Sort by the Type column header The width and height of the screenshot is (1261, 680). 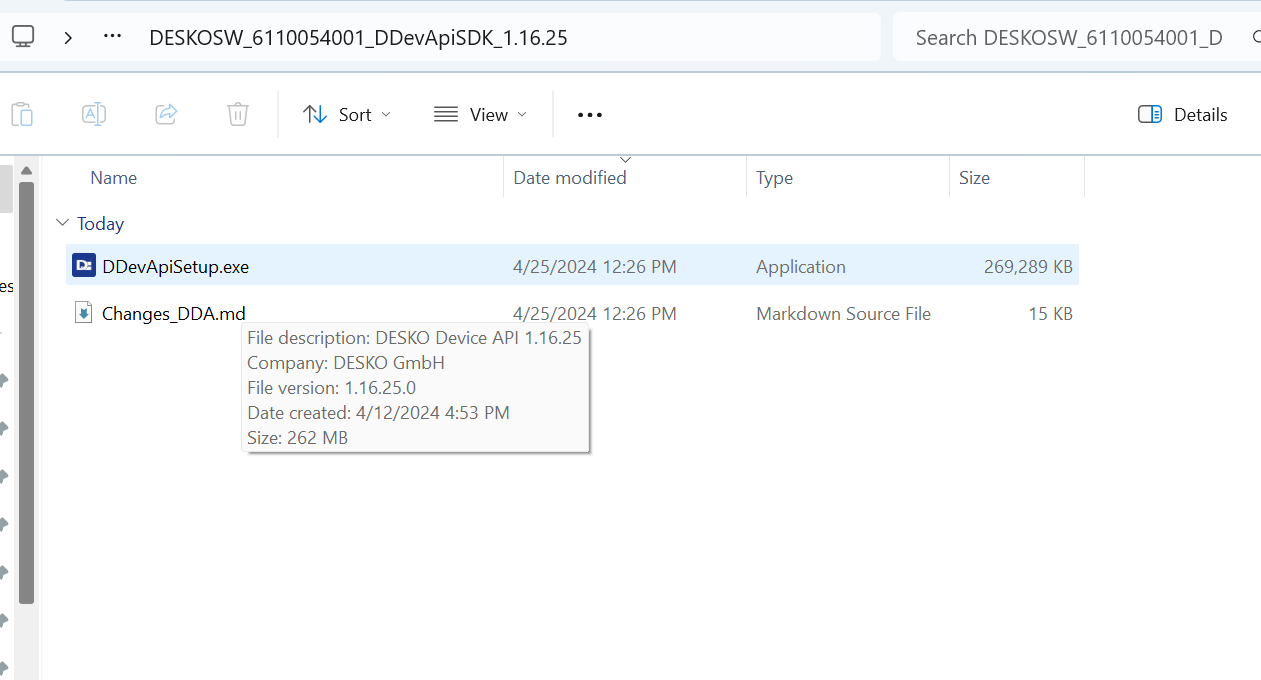tap(774, 178)
